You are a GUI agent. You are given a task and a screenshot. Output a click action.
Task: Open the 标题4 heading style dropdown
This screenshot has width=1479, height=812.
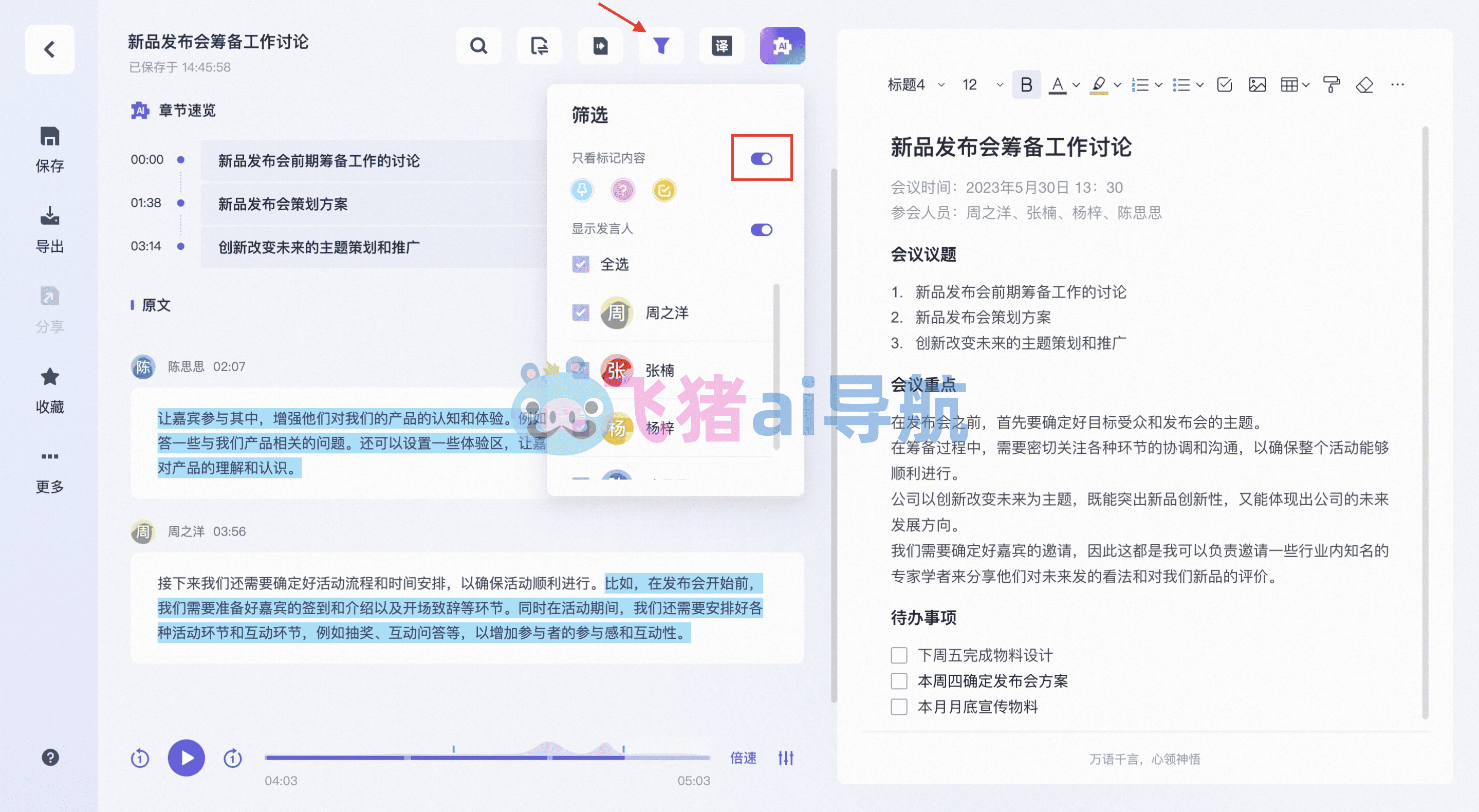(916, 85)
